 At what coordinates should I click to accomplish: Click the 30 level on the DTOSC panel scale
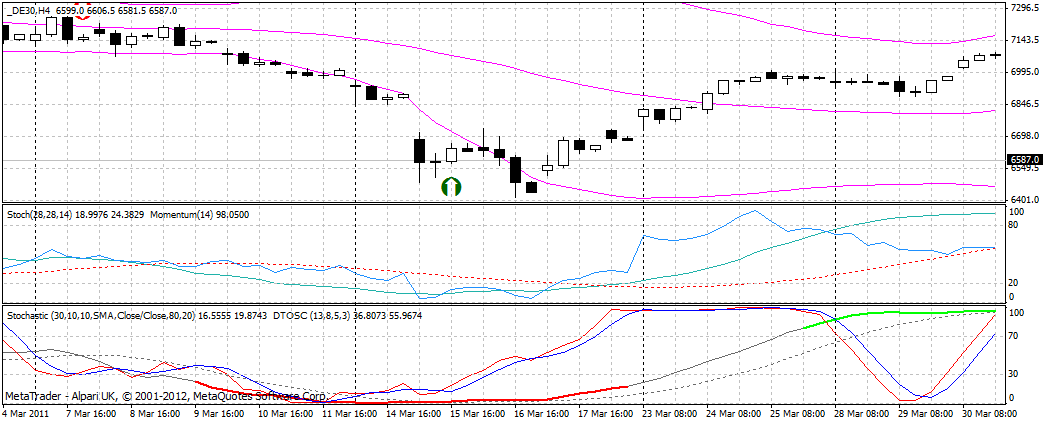1014,374
